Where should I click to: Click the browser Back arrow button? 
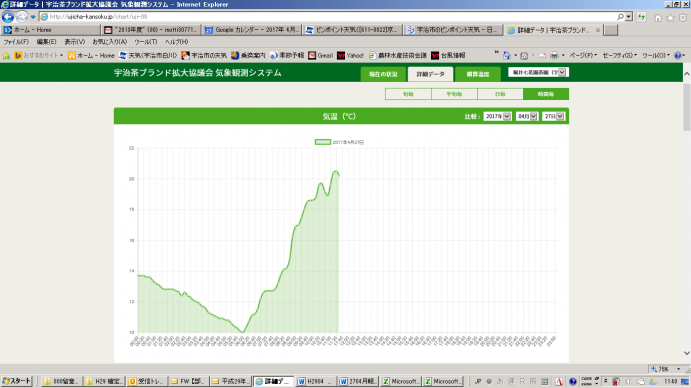[8, 17]
